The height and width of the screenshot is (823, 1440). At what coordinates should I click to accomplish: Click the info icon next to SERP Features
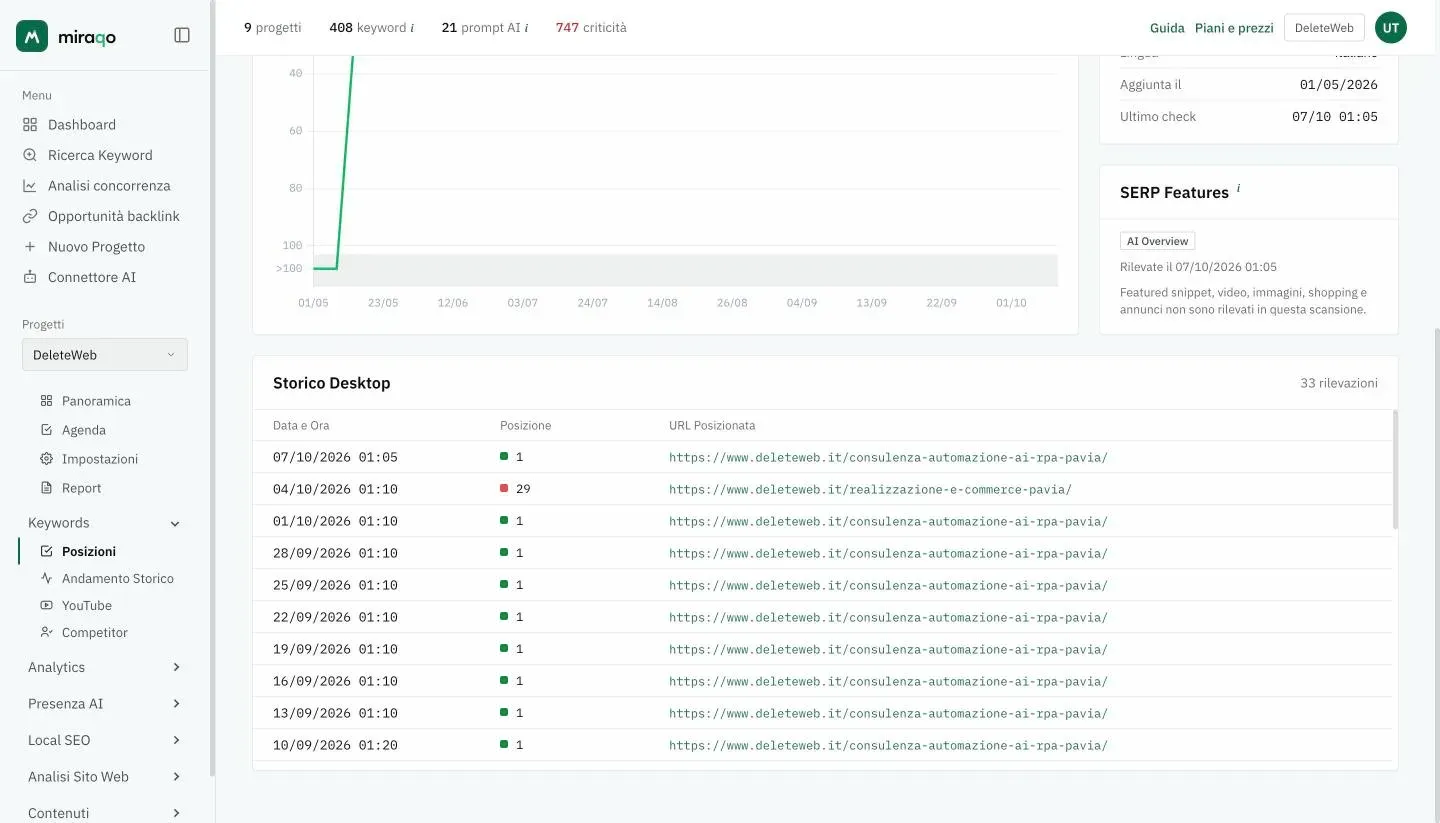tap(1238, 188)
